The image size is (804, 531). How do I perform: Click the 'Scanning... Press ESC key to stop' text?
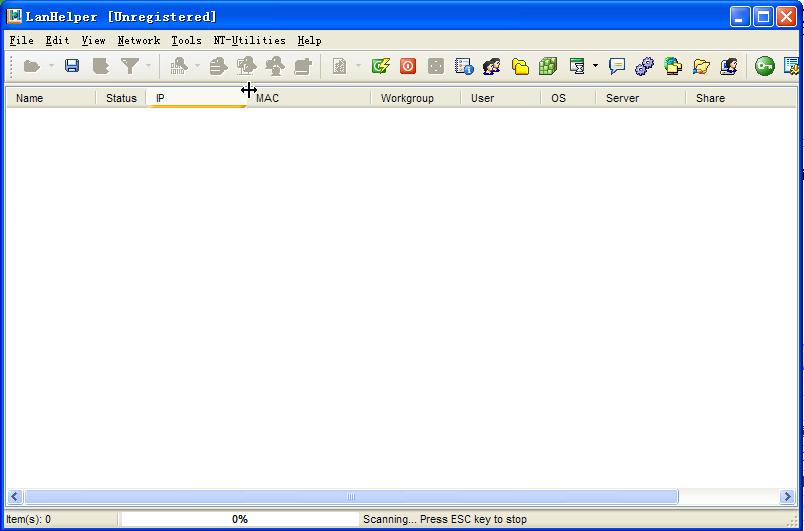pyautogui.click(x=445, y=519)
